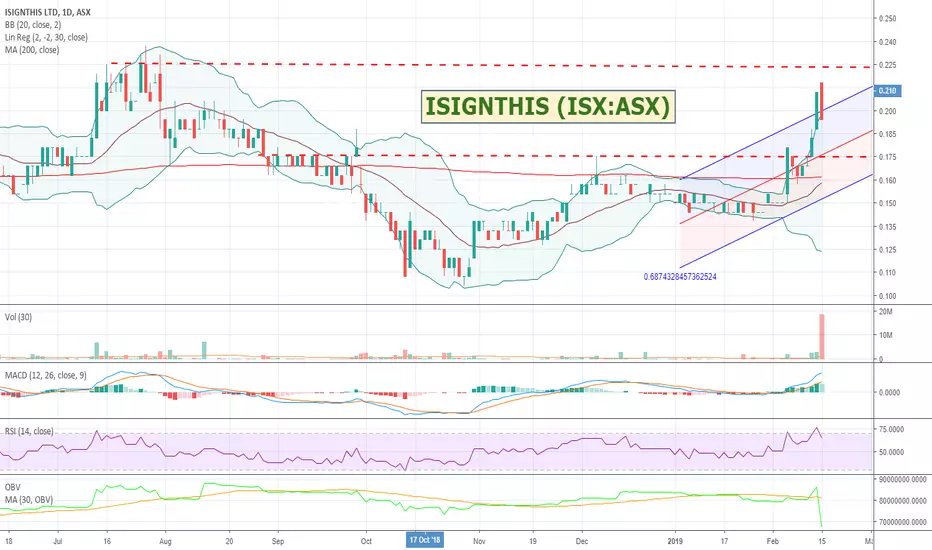Click the 20M volume axis label

pyautogui.click(x=886, y=312)
